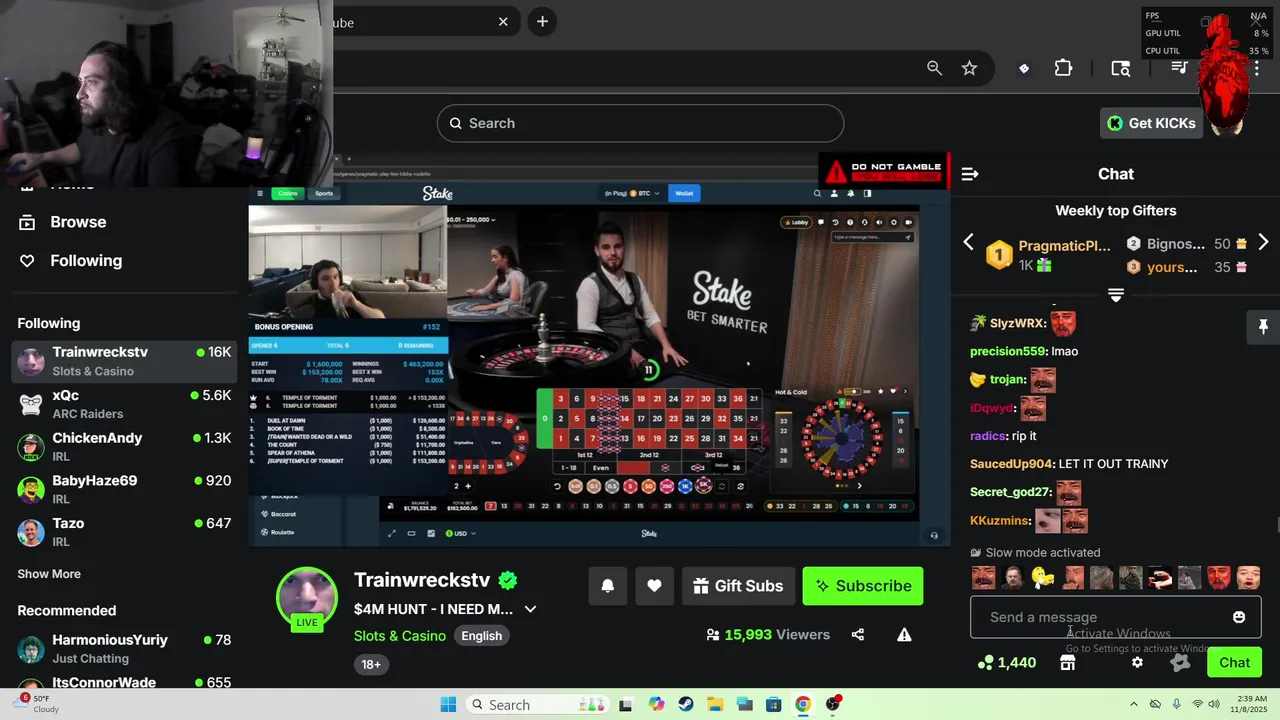The height and width of the screenshot is (720, 1280).
Task: Open HarmoniousYuriy recommended channel
Action: tap(125, 648)
